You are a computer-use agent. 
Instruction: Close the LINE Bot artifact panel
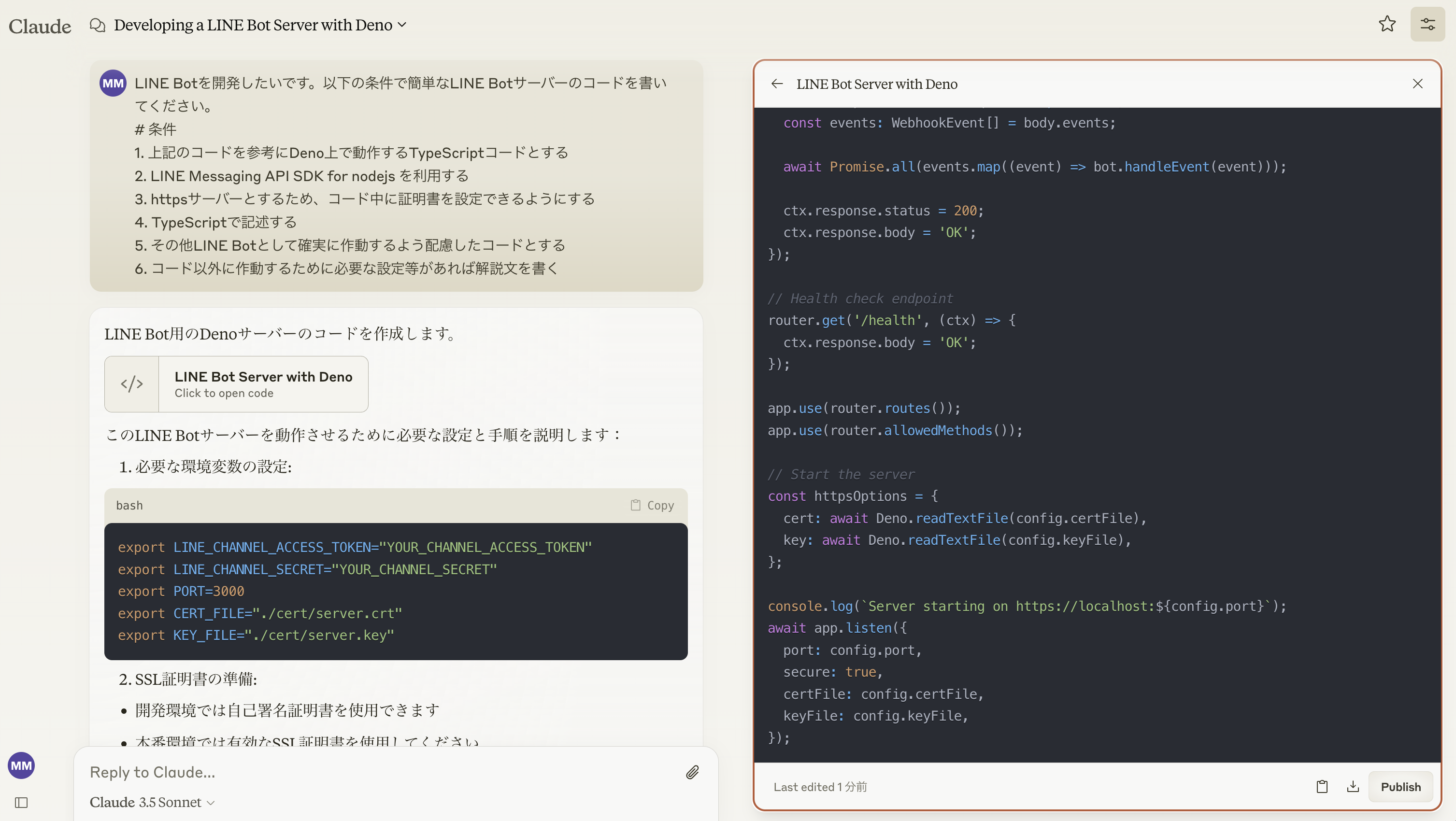pos(1417,84)
